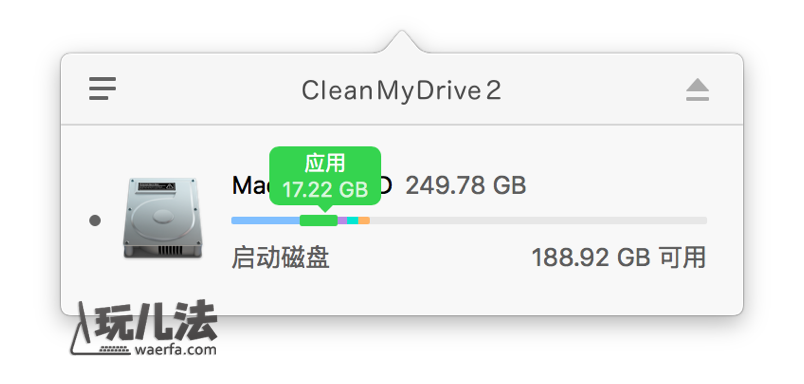Click the green 应用 17.22 GB tooltip
Viewport: 804px width, 384px height.
pos(325,176)
